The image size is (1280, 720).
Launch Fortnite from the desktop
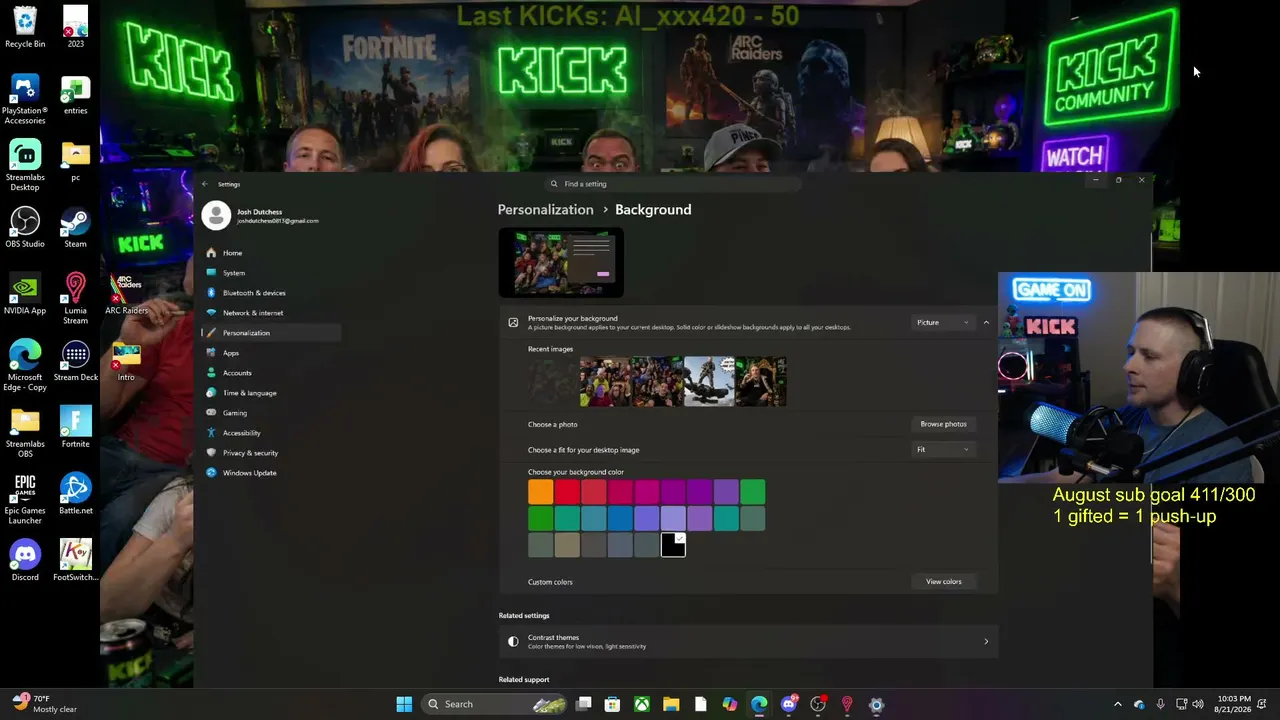76,427
